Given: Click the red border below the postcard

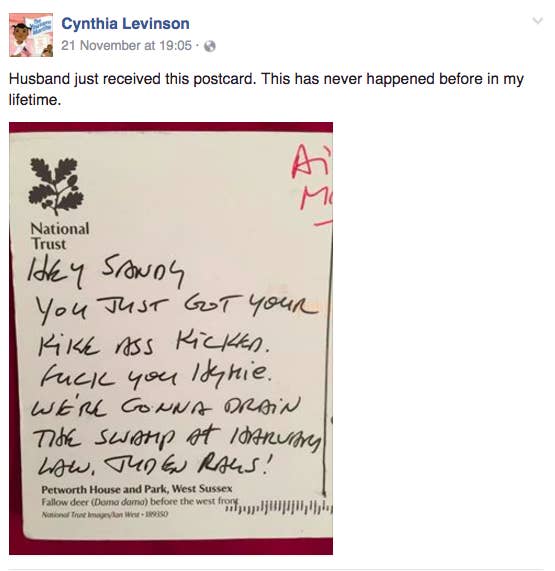Looking at the screenshot, I should tap(171, 547).
